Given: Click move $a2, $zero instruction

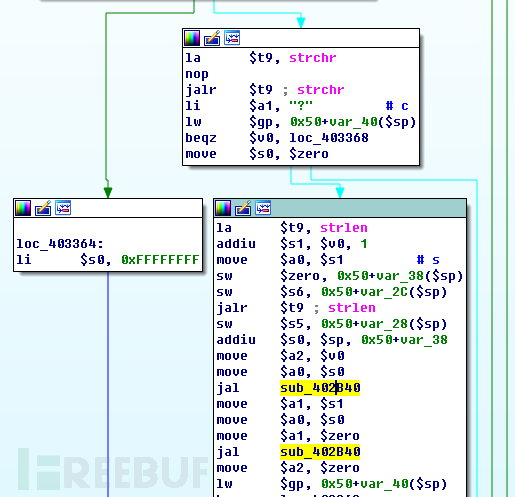Looking at the screenshot, I should click(x=288, y=468).
